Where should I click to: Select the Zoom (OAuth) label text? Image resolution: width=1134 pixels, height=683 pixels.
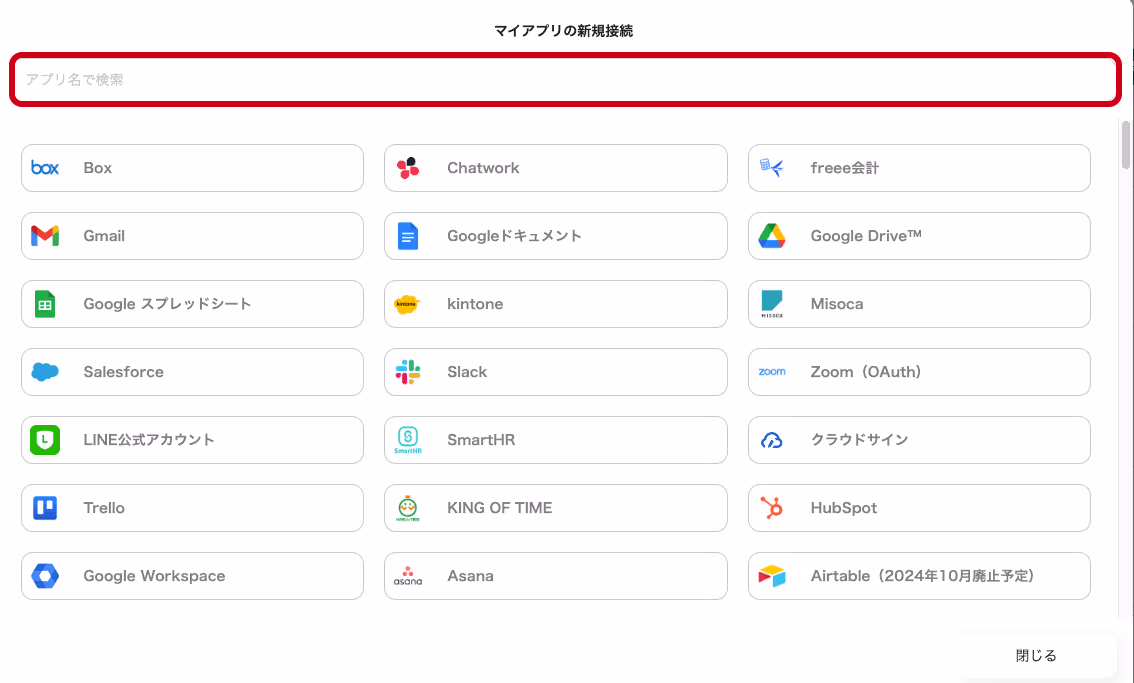click(866, 372)
